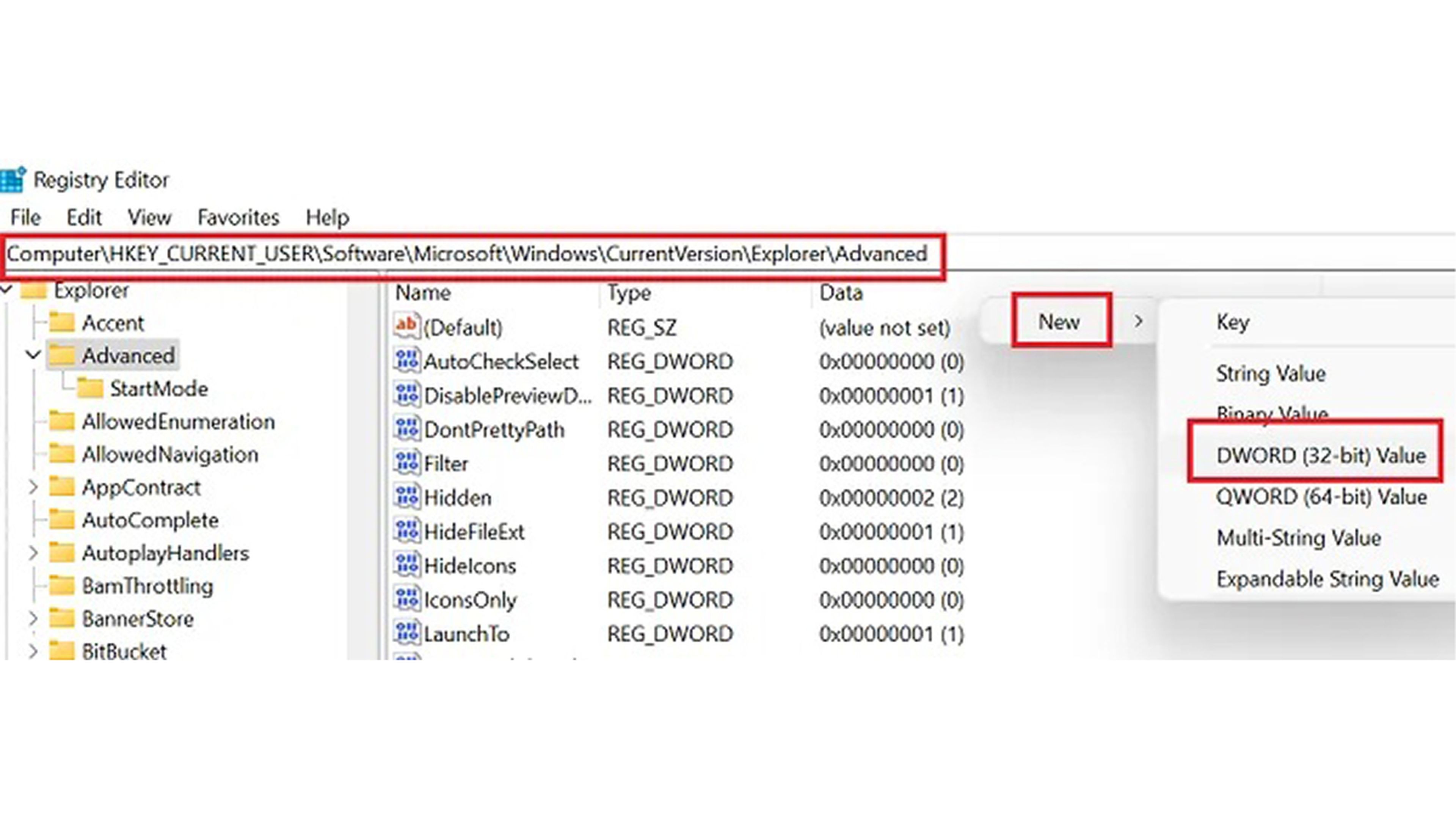Click the AutoCheckSelect DWORD icon
This screenshot has width=1456, height=819.
pyautogui.click(x=406, y=361)
